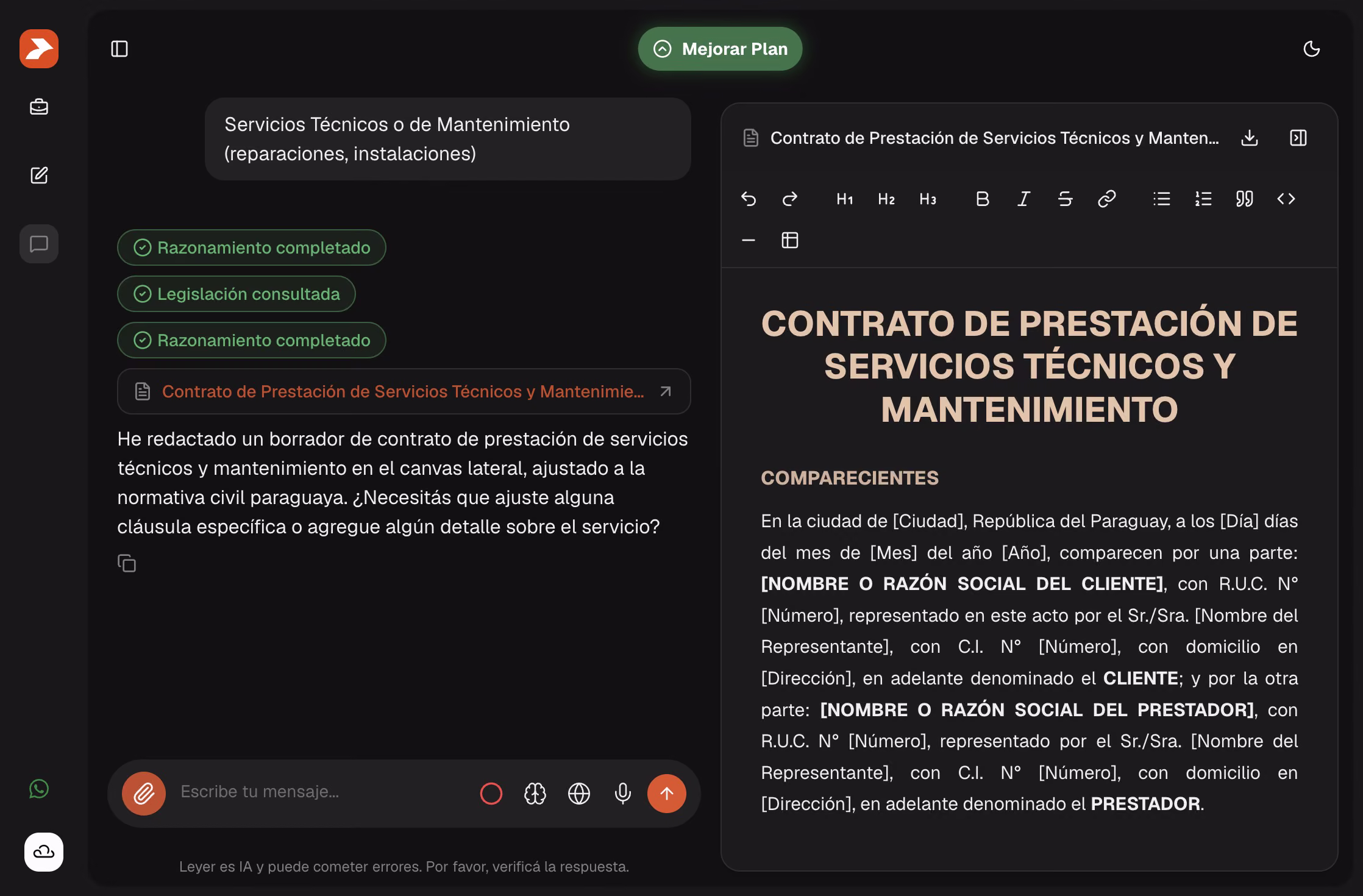Undo the last edit in the editor
This screenshot has width=1363, height=896.
749,199
